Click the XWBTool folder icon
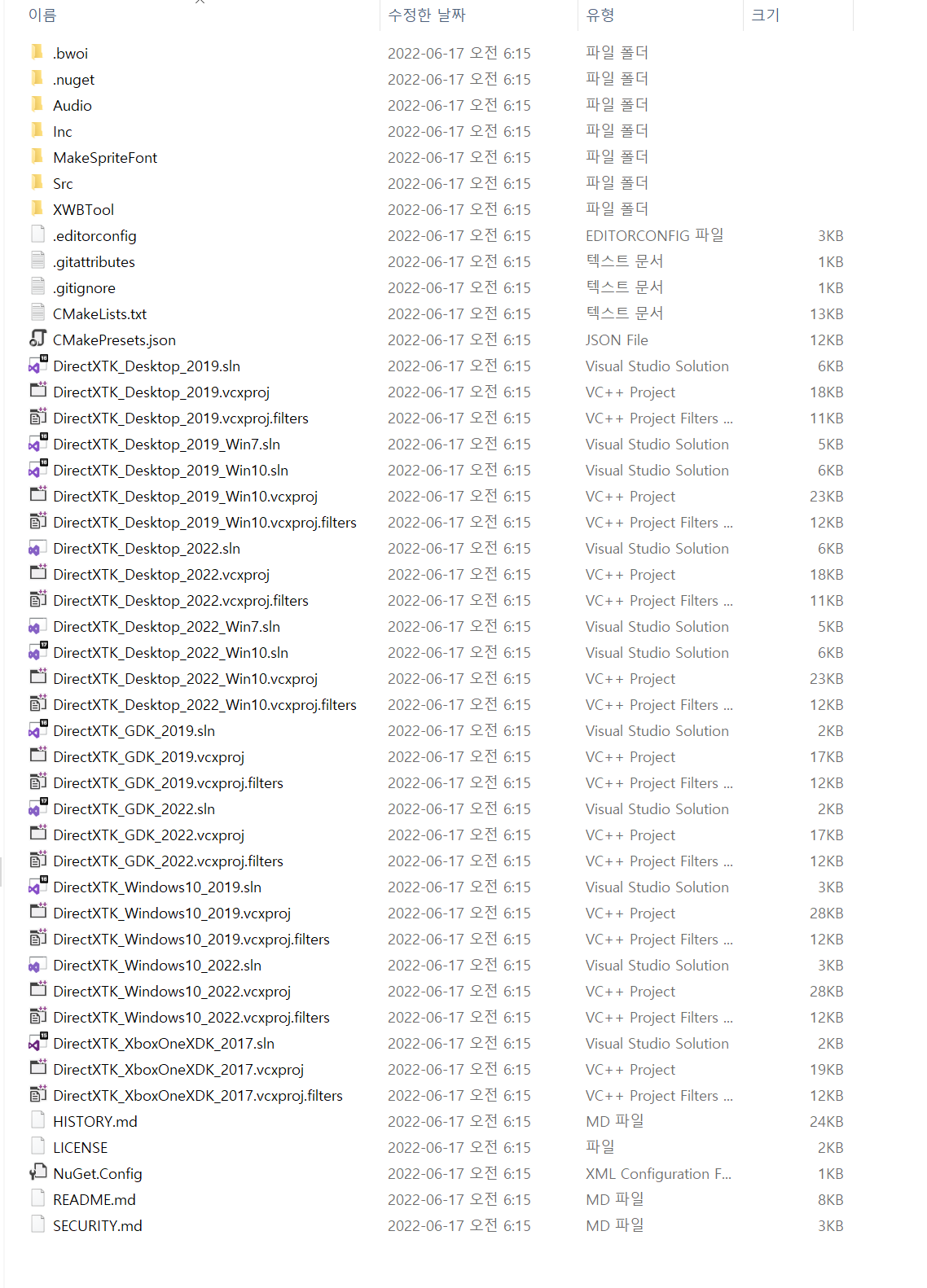Image resolution: width=927 pixels, height=1288 pixels. (37, 209)
